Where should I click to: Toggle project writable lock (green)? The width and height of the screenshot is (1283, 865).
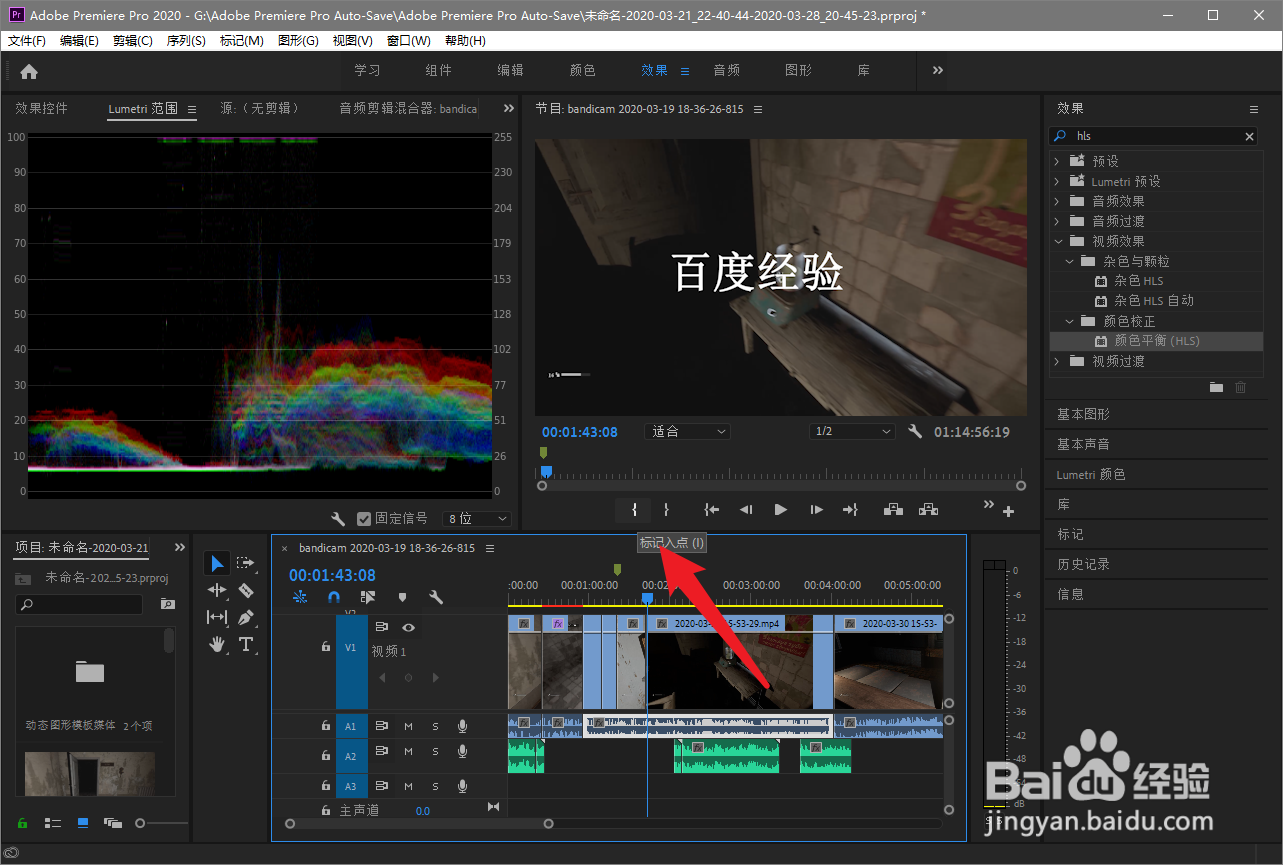(22, 823)
